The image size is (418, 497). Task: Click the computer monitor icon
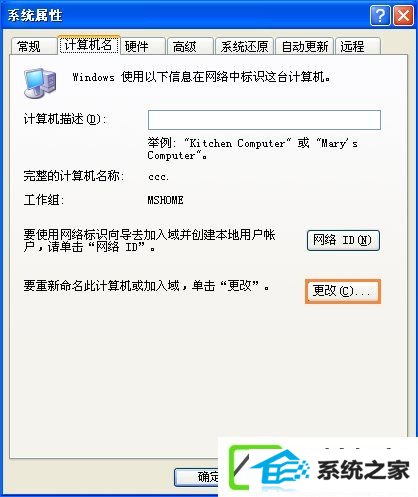pyautogui.click(x=40, y=83)
